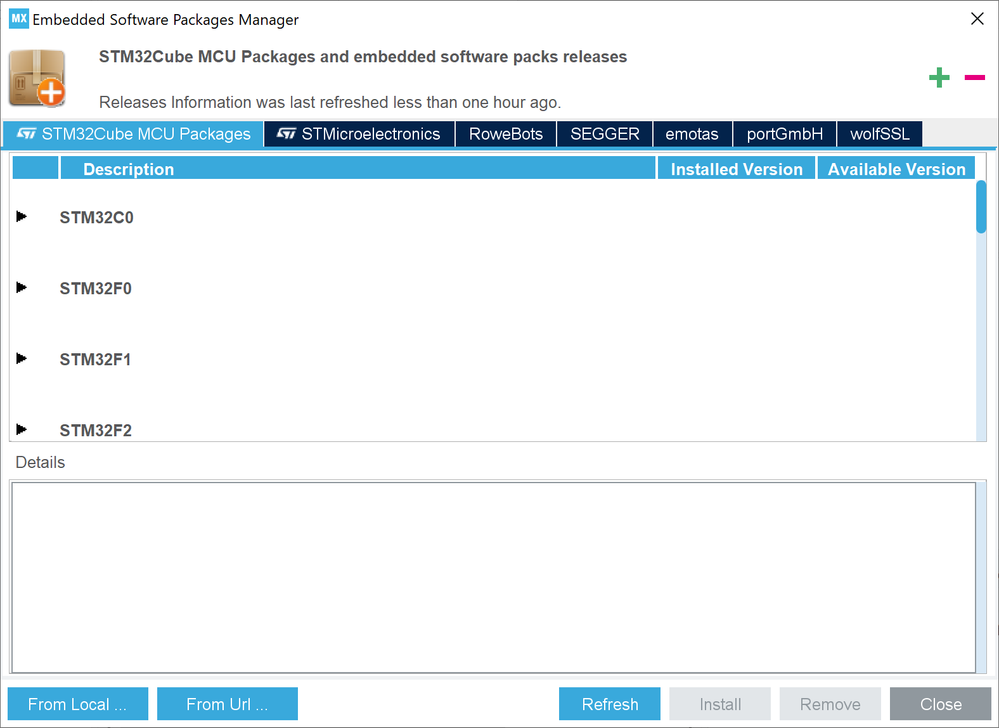Click the pink minus collapse-all icon

(974, 78)
